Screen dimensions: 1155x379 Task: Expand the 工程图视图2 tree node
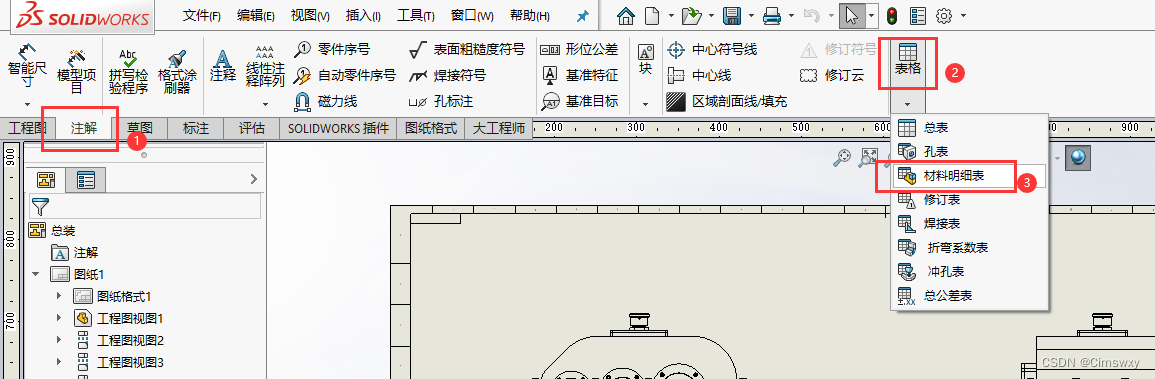(x=60, y=341)
